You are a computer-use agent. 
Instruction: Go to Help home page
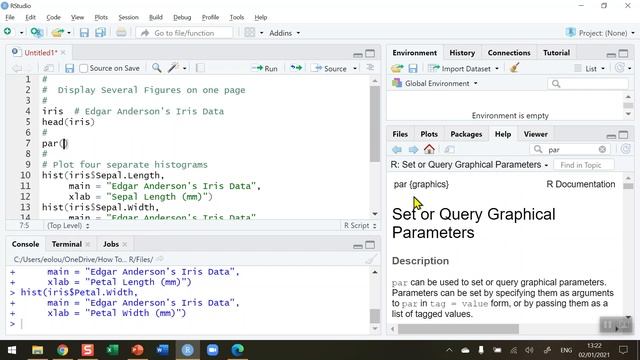pyautogui.click(x=429, y=149)
